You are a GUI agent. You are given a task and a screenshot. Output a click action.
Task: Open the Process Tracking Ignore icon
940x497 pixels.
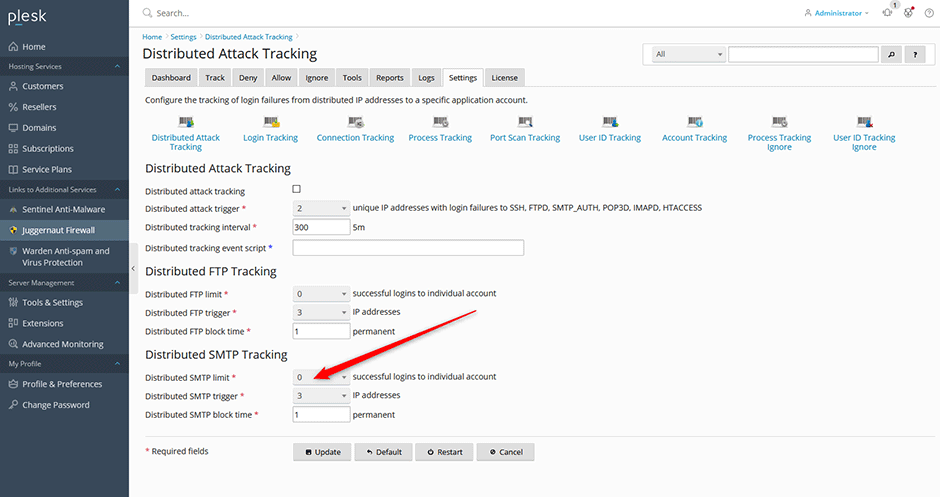click(x=779, y=123)
